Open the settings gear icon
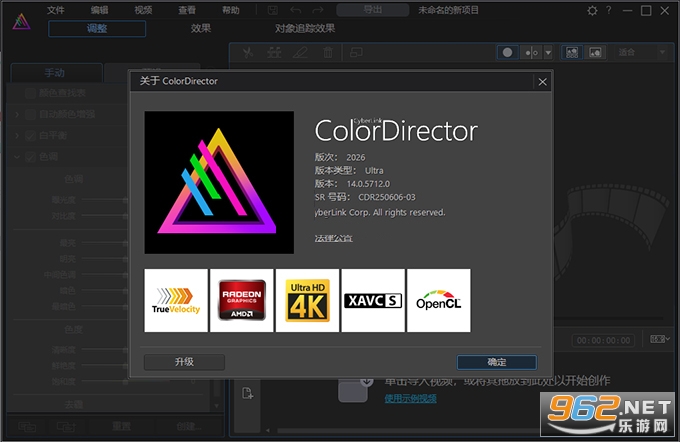Screen dimensions: 680x442 [x=592, y=10]
